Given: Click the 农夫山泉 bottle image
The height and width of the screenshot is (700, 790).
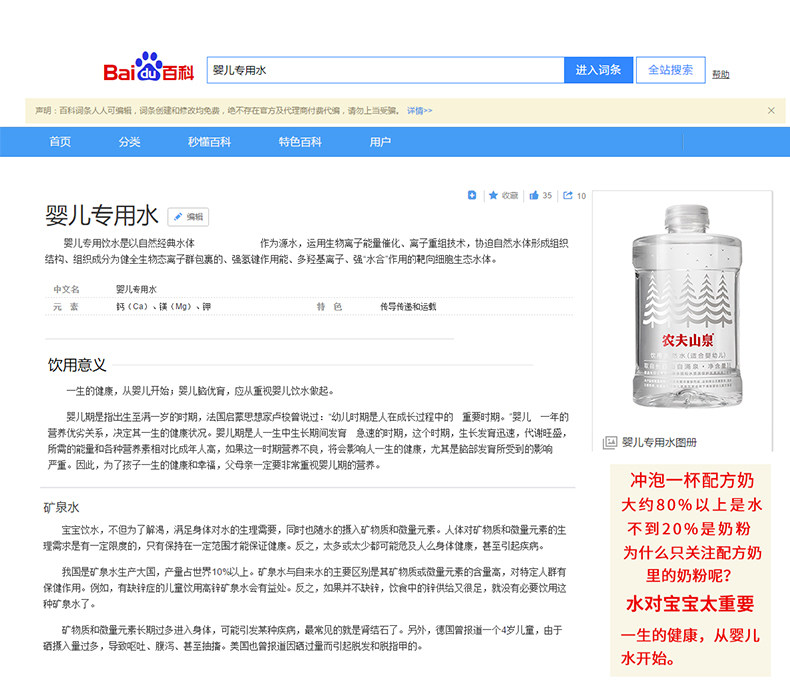Looking at the screenshot, I should coord(687,306).
